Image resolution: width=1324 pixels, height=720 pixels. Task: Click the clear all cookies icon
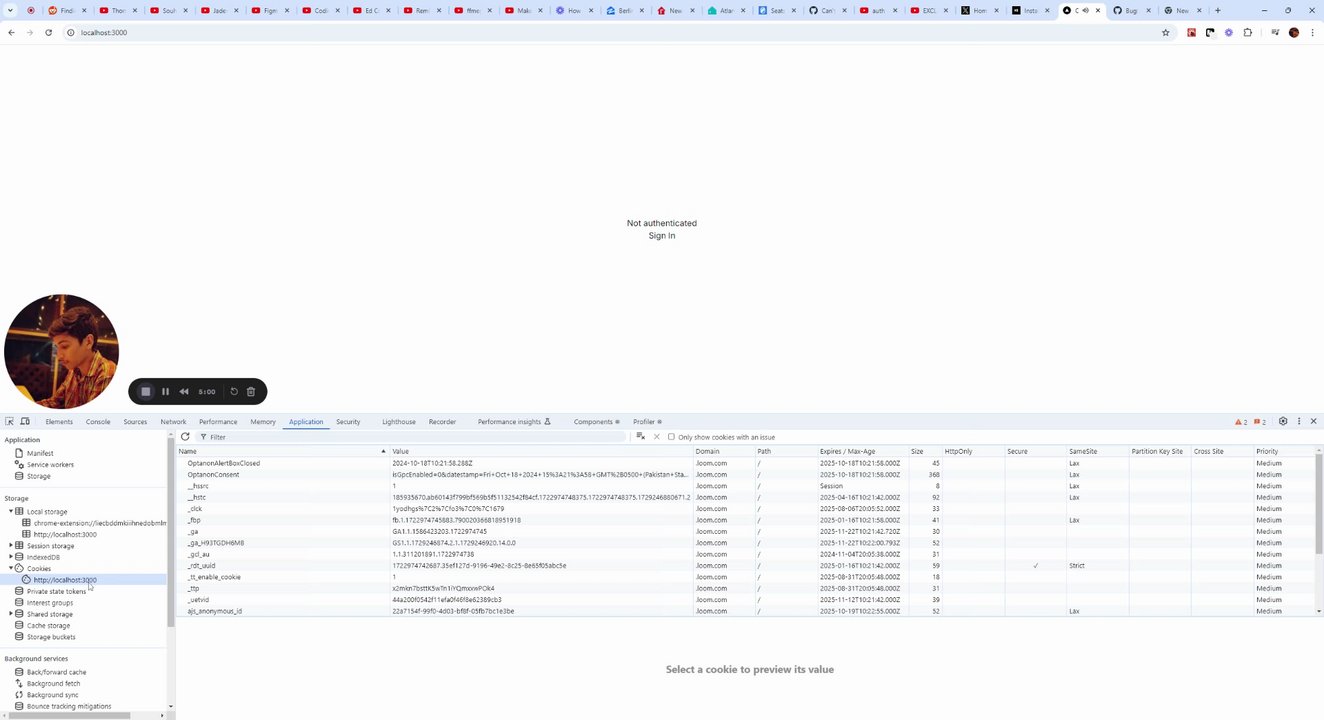pyautogui.click(x=641, y=437)
